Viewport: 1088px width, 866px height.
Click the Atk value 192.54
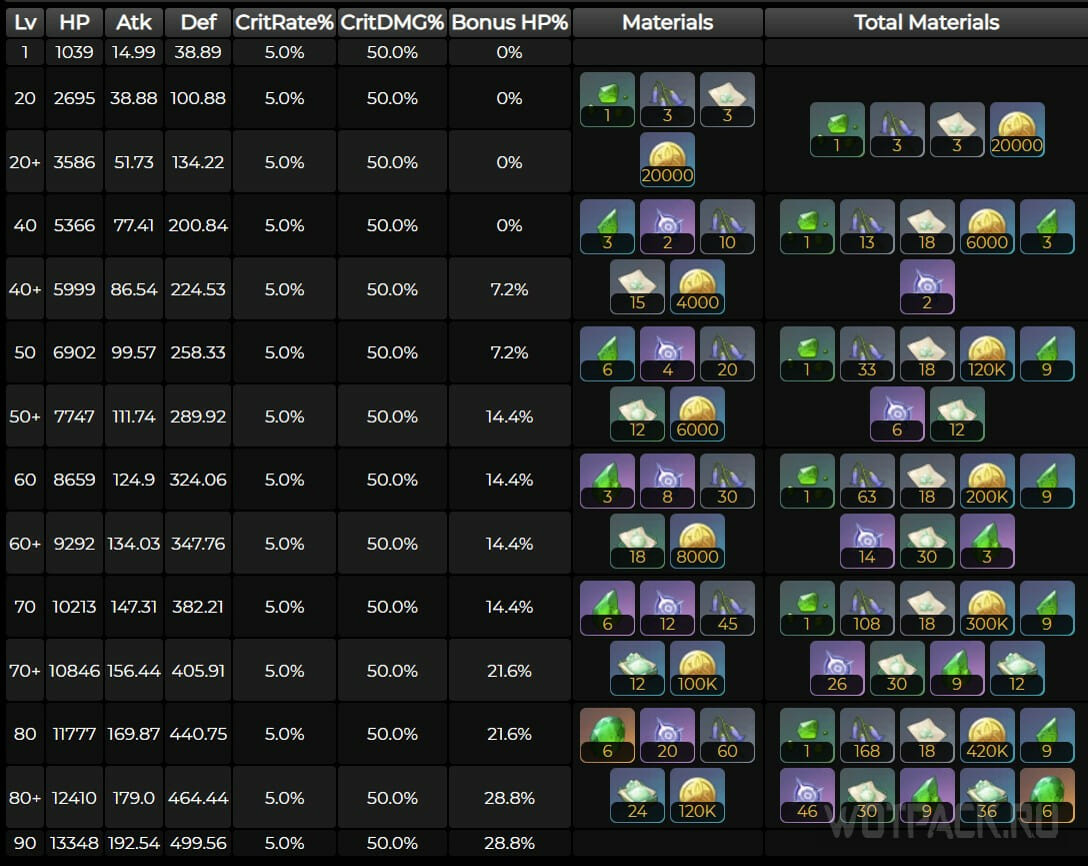pyautogui.click(x=134, y=843)
